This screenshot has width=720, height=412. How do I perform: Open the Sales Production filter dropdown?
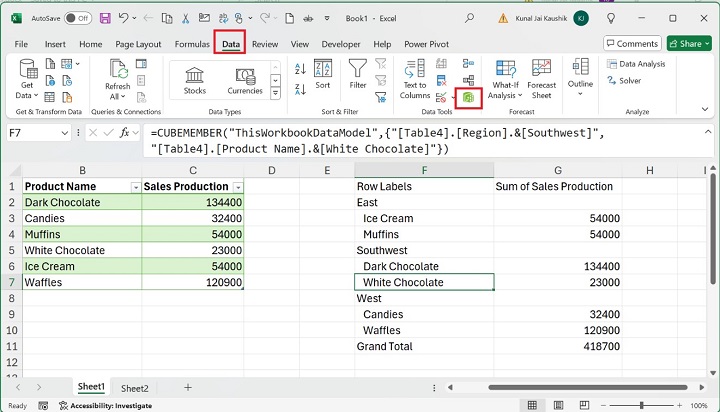click(237, 187)
